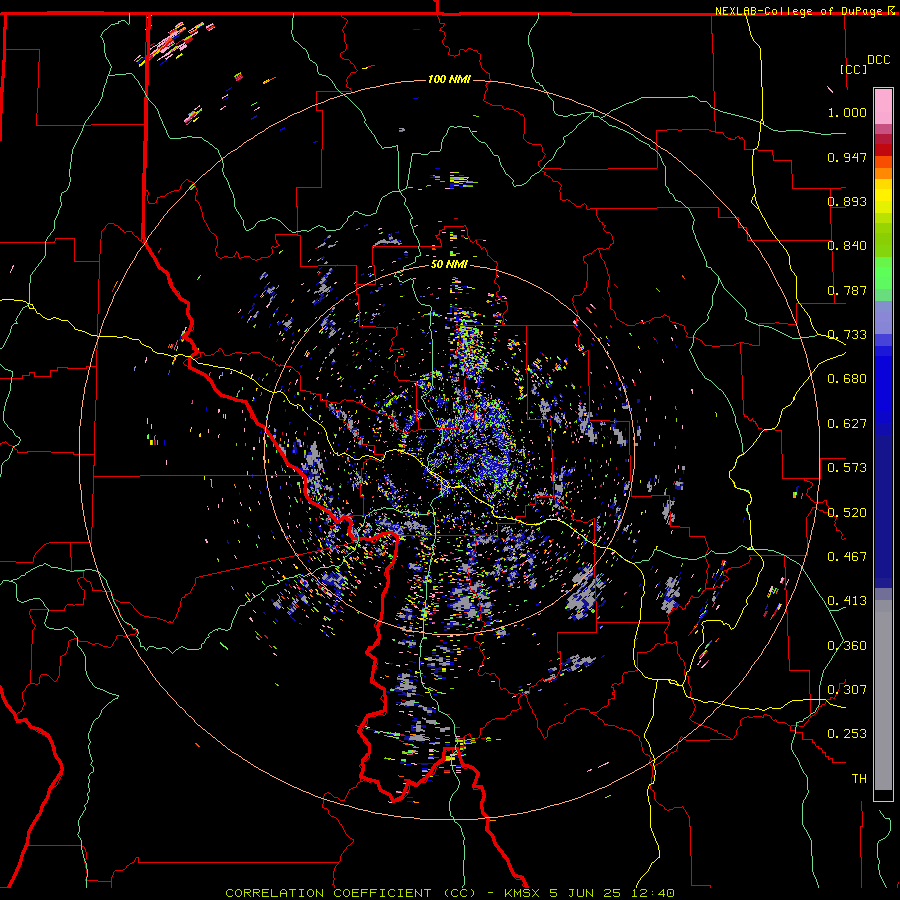Click the 100 NMI range ring label
Viewport: 900px width, 900px height.
pos(449,79)
